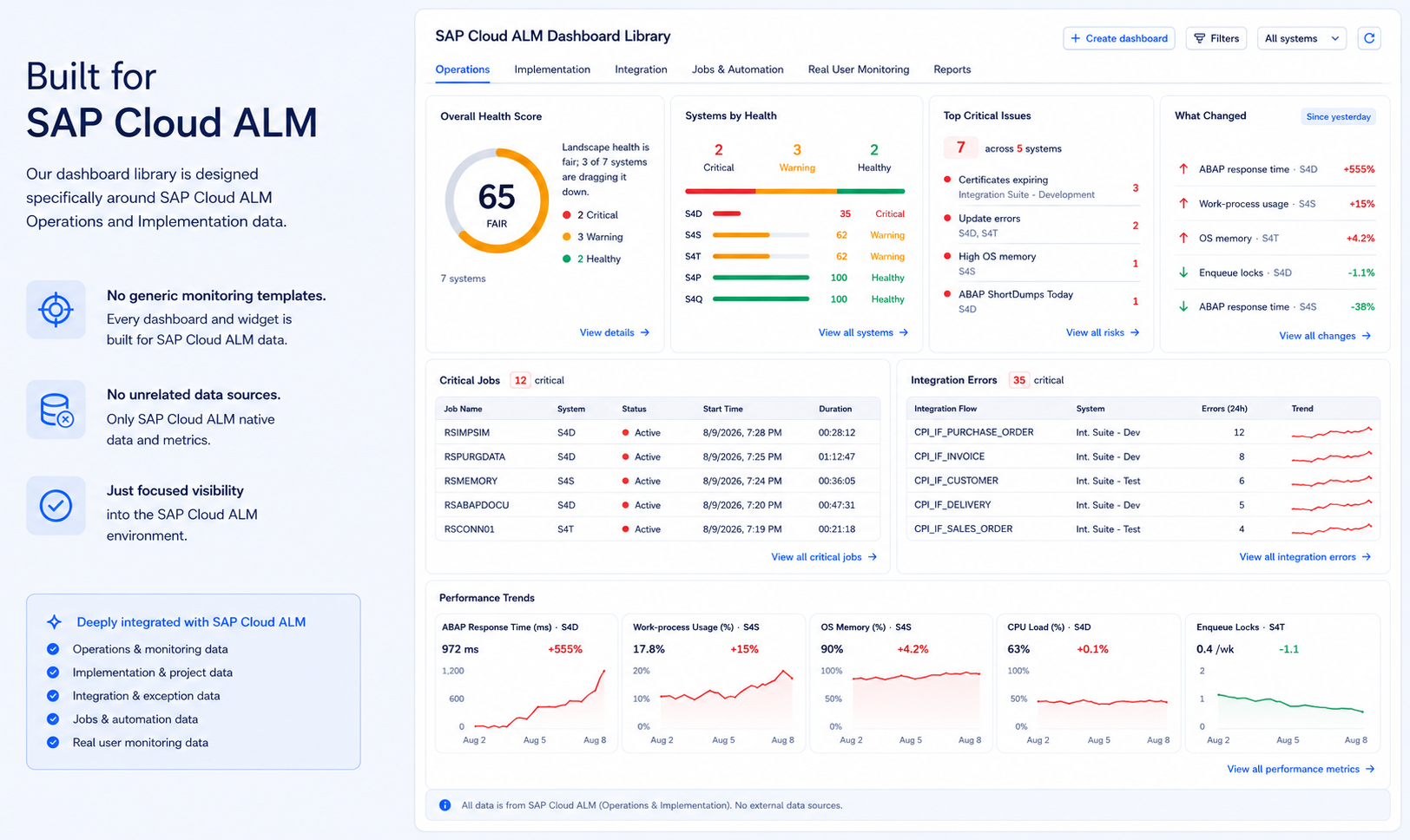The image size is (1410, 840).
Task: Click the crosshair target icon
Action: pos(56,309)
